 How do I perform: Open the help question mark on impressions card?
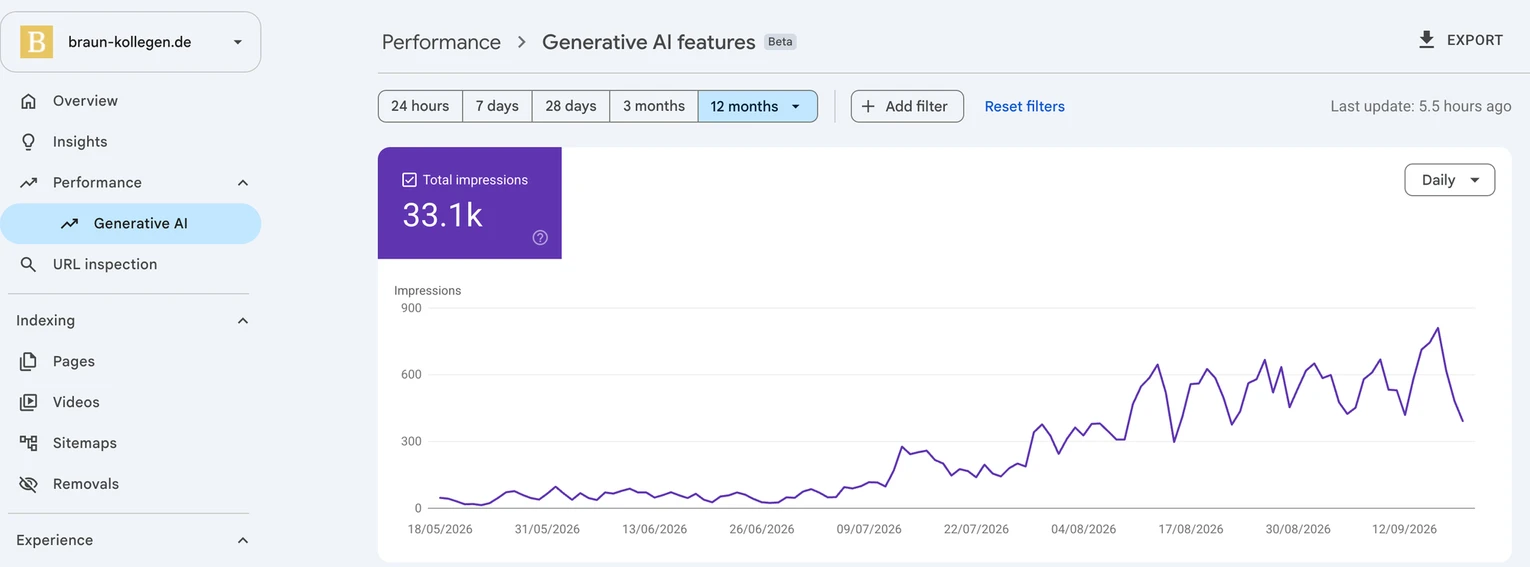540,238
